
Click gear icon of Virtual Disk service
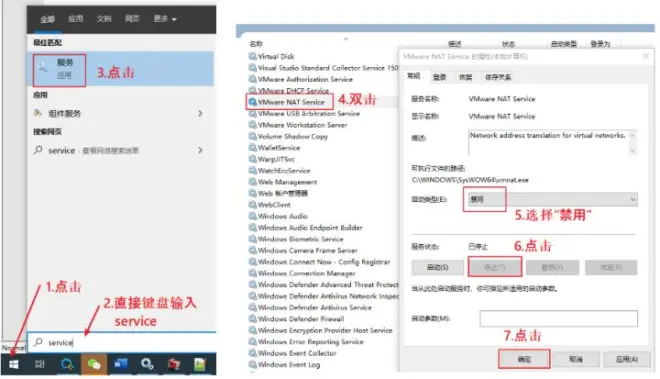(253, 56)
